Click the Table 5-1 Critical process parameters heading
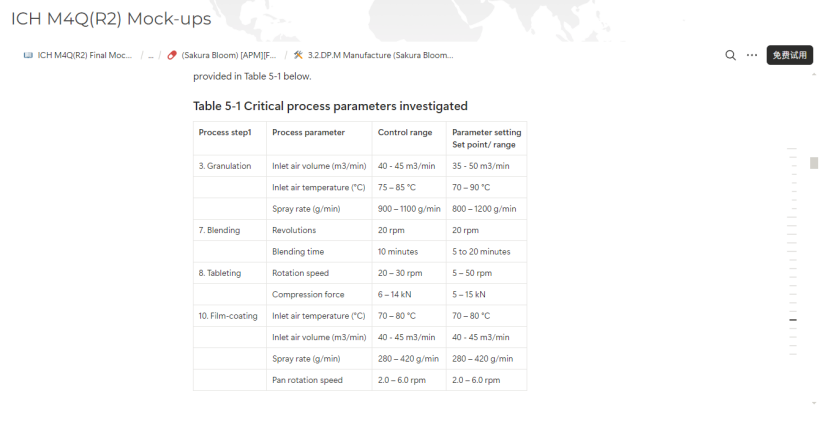 pos(330,106)
